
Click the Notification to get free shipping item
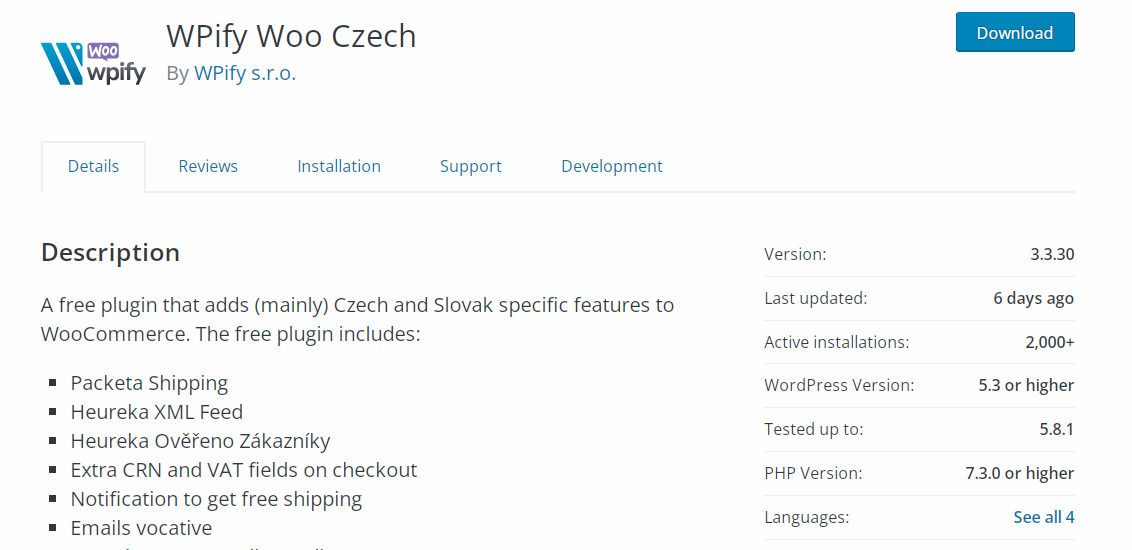[216, 499]
